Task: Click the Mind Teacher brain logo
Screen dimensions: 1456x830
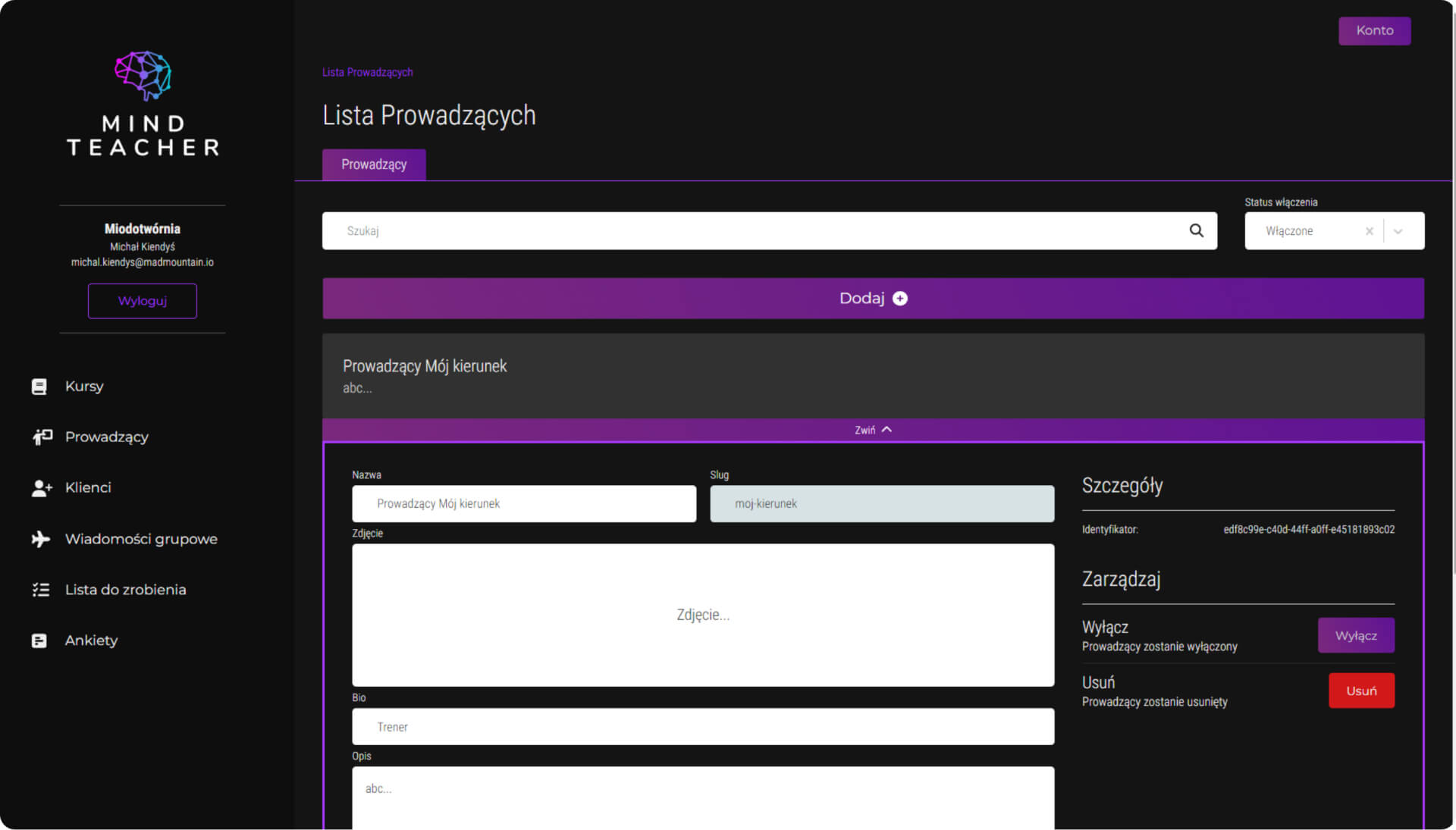Action: pos(143,75)
